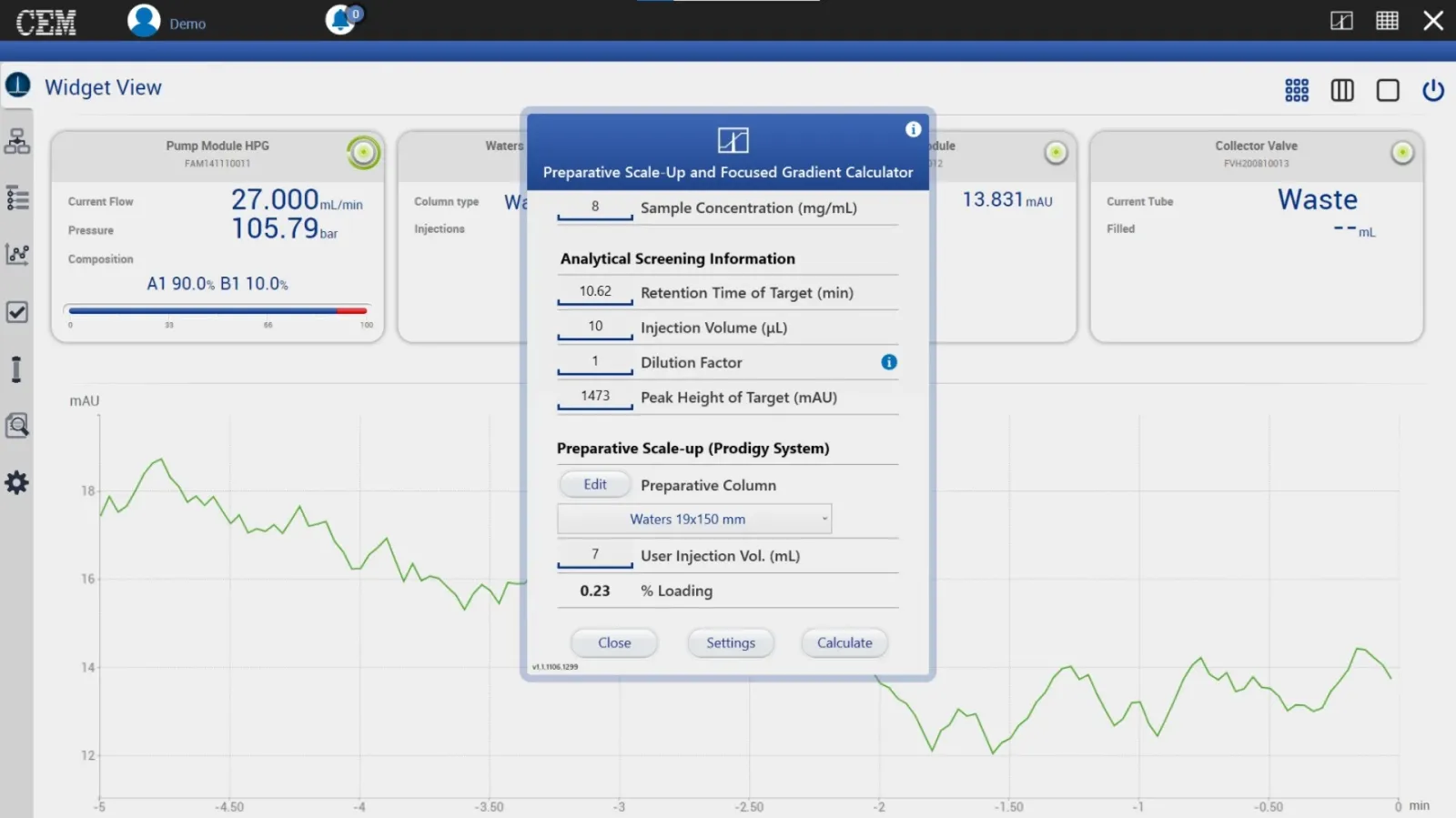Open the method list sidebar icon
The width and height of the screenshot is (1456, 818).
(x=16, y=198)
